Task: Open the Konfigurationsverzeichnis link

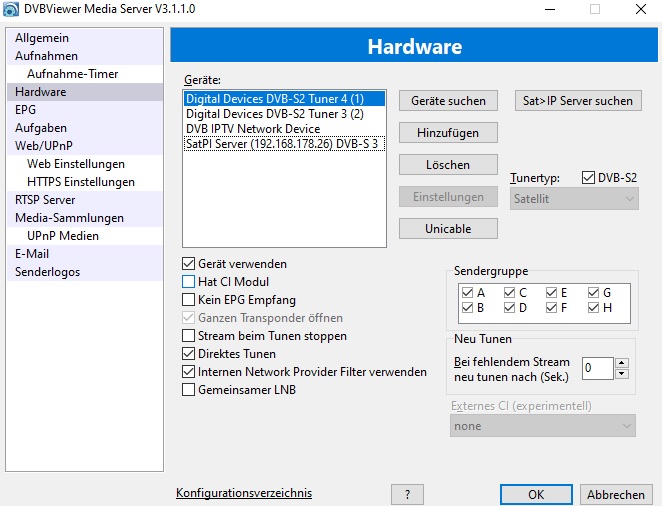Action: 244,493
